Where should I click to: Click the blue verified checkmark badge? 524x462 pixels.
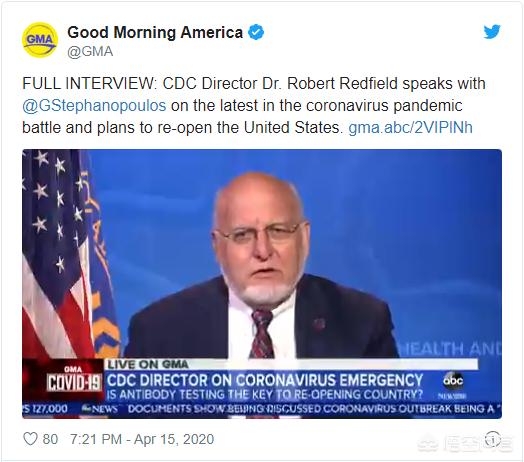click(x=256, y=32)
